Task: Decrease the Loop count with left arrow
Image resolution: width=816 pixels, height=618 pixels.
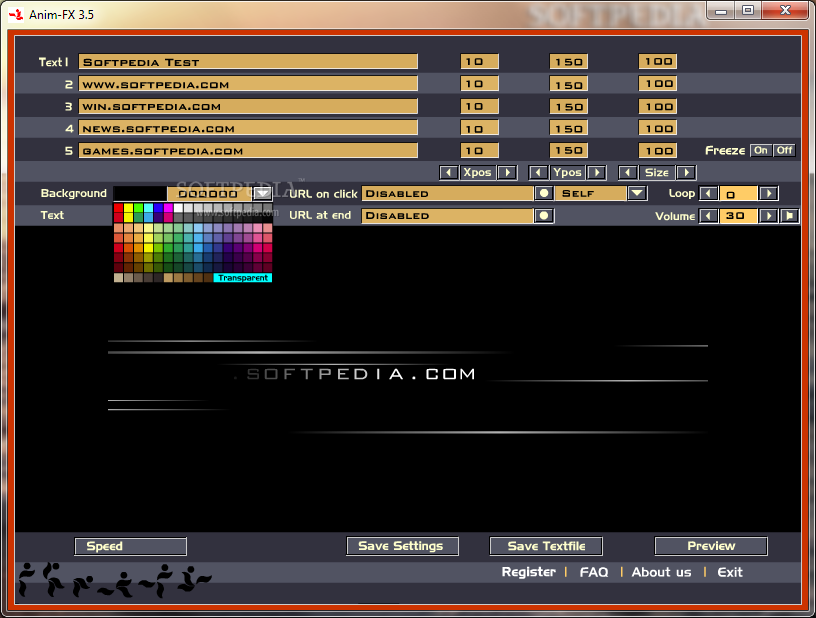Action: (x=708, y=194)
